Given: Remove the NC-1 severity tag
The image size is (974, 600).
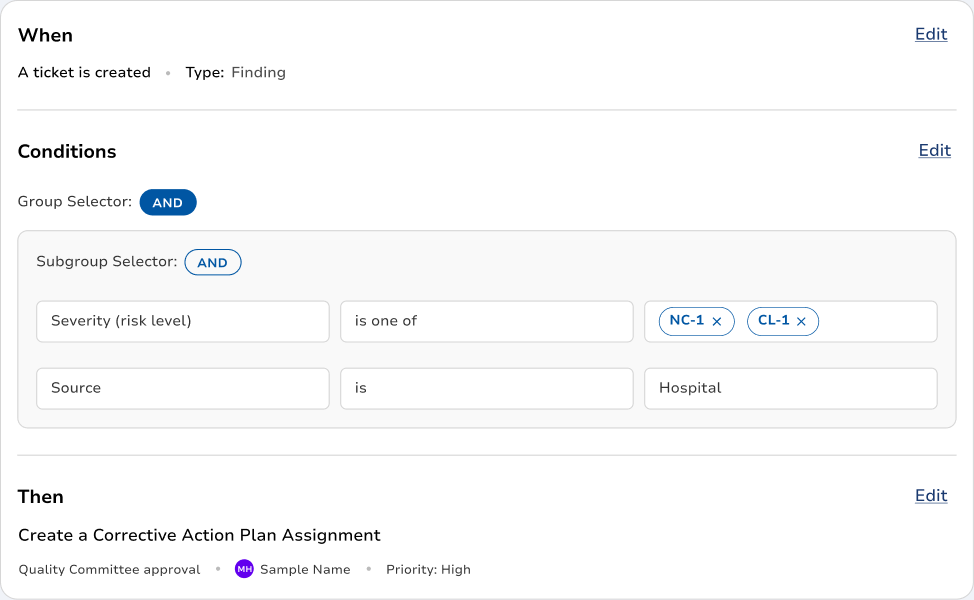Looking at the screenshot, I should click(x=717, y=322).
